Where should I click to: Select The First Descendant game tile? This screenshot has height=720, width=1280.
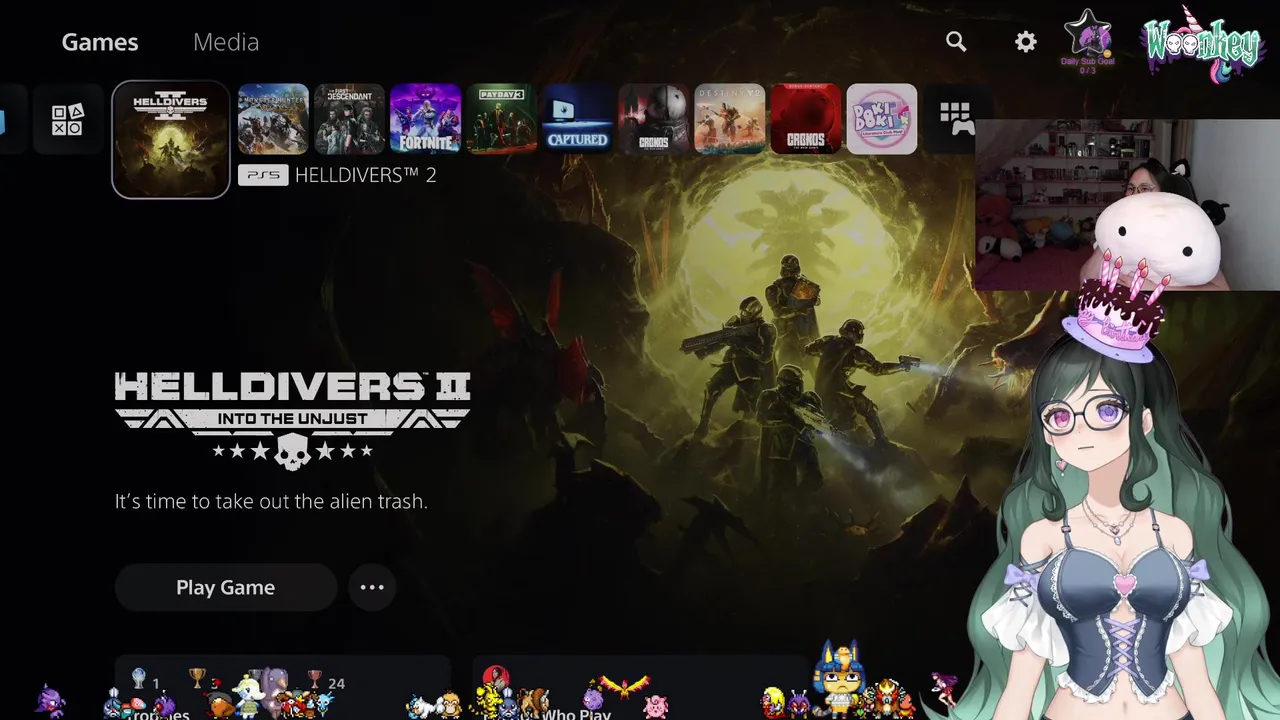point(349,119)
